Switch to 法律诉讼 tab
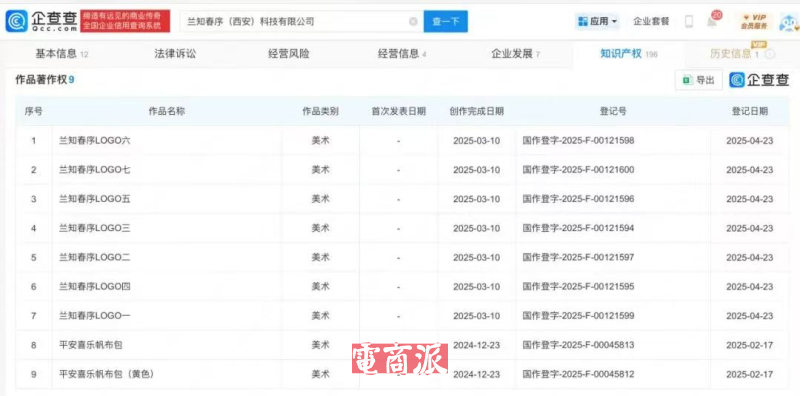This screenshot has height=396, width=800. pos(175,54)
